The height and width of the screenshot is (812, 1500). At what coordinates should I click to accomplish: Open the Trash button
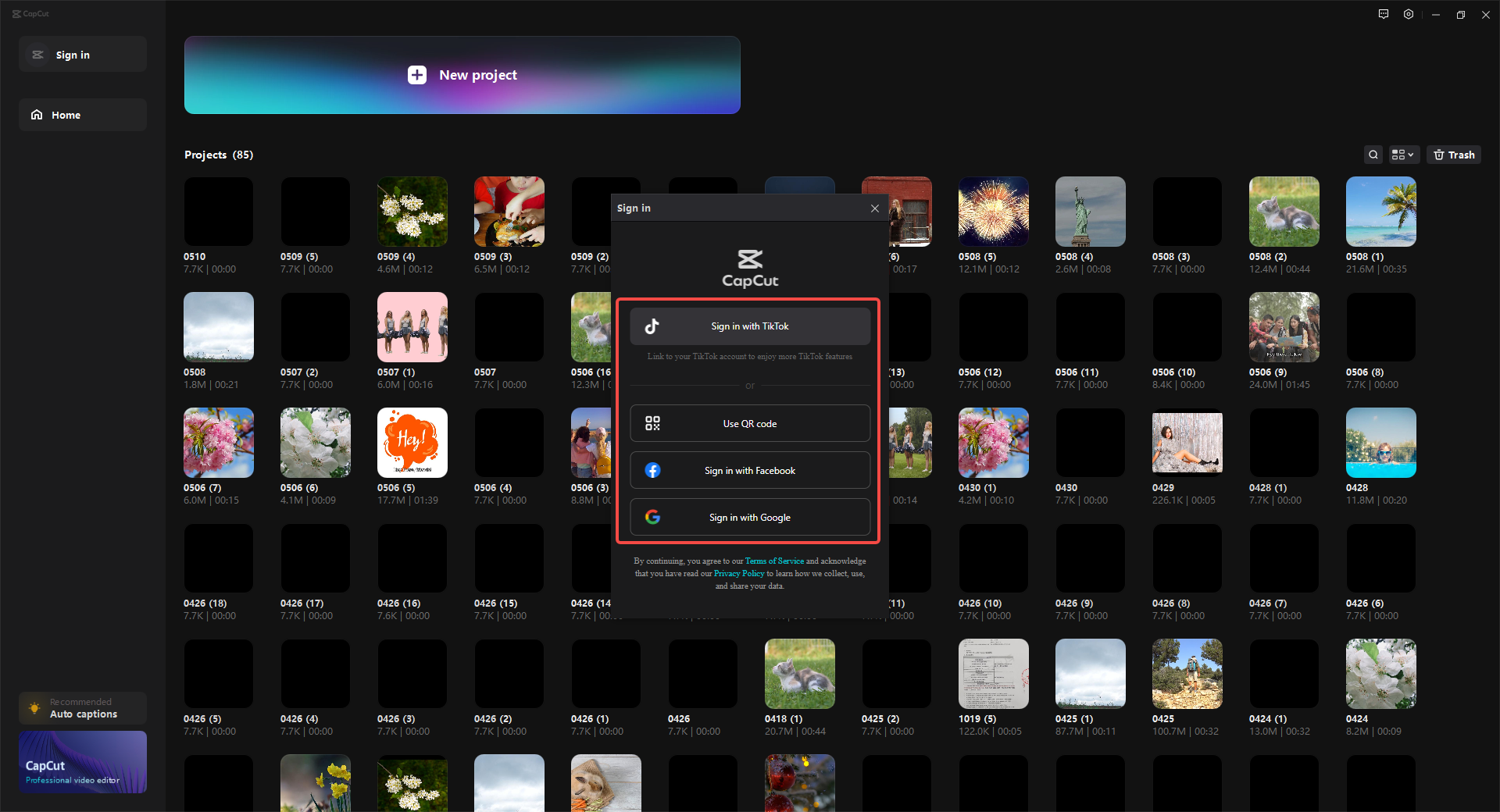click(1454, 155)
